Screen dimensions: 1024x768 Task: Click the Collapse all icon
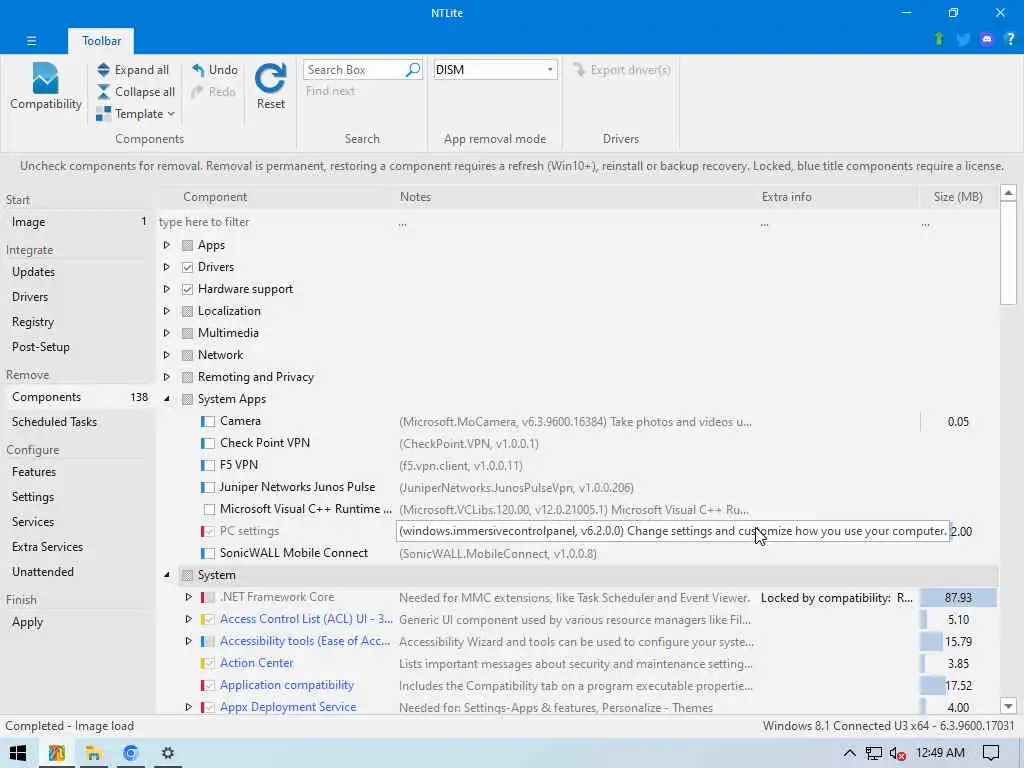pos(103,92)
